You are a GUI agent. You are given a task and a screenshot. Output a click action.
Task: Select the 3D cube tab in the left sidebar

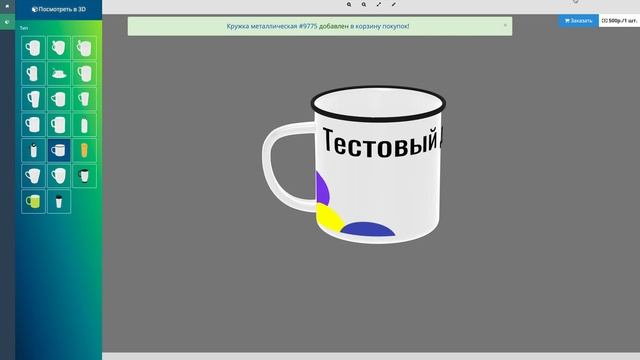[7, 22]
